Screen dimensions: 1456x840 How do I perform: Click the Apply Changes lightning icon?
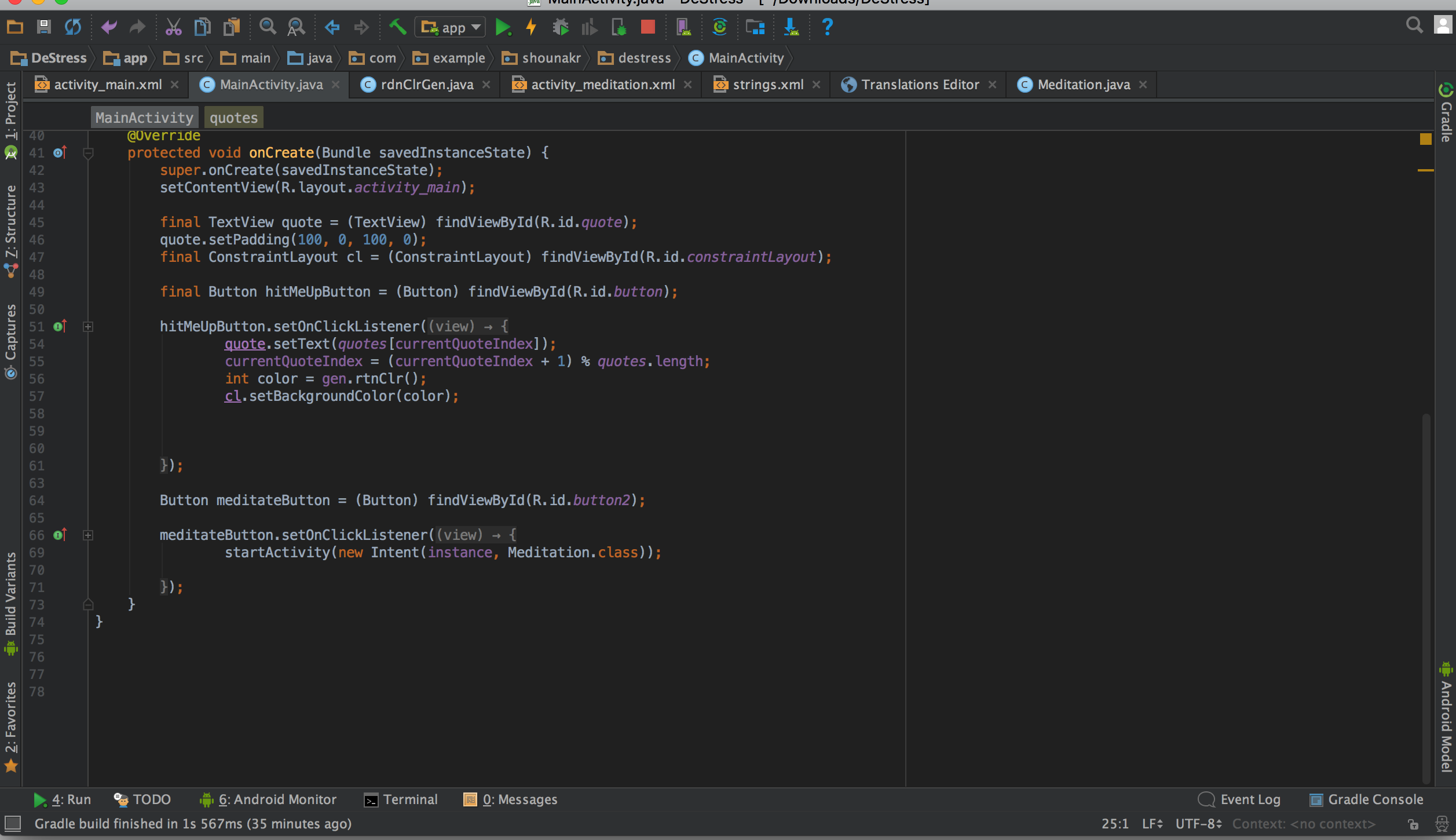(x=531, y=27)
